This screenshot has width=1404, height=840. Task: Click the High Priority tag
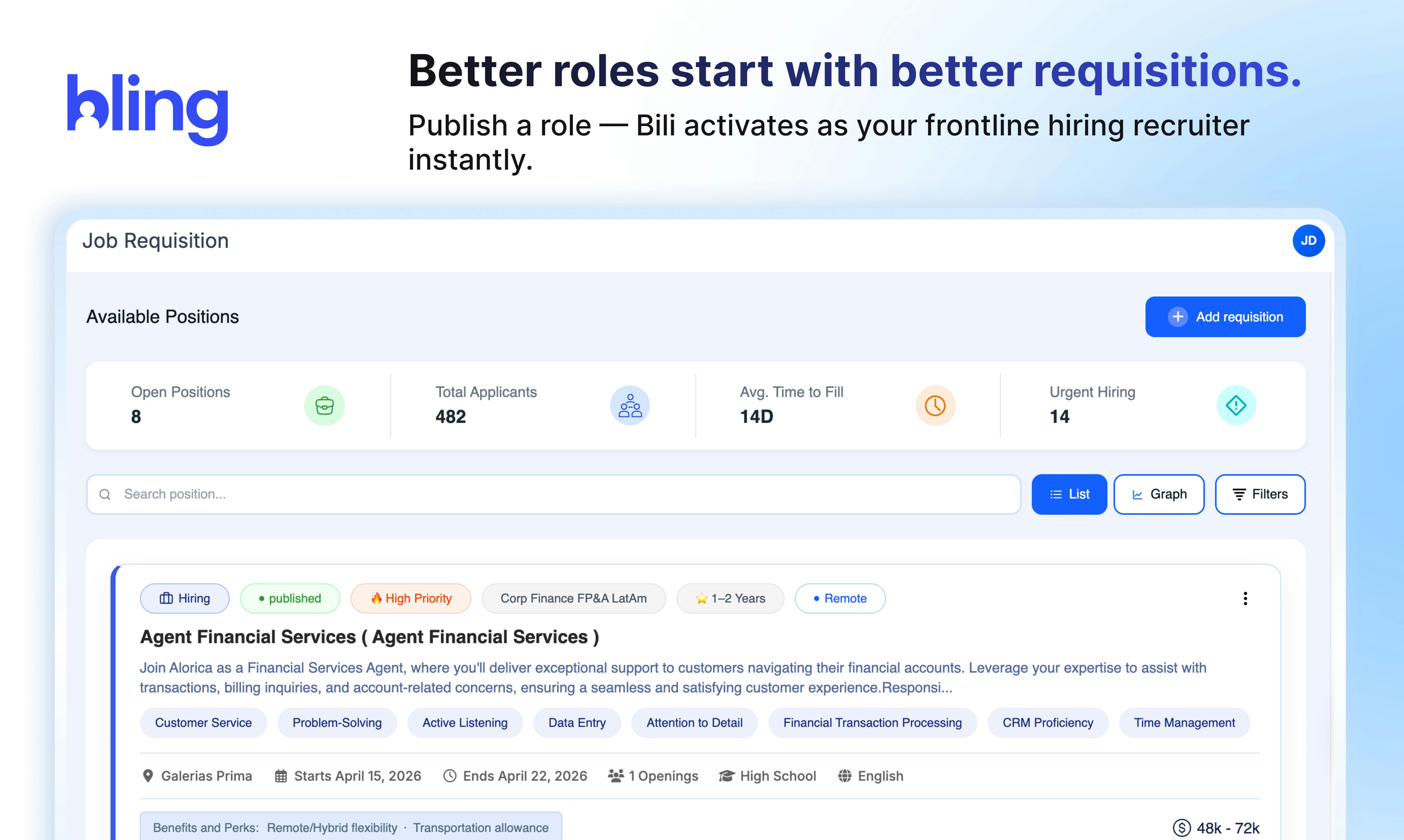pyautogui.click(x=411, y=598)
